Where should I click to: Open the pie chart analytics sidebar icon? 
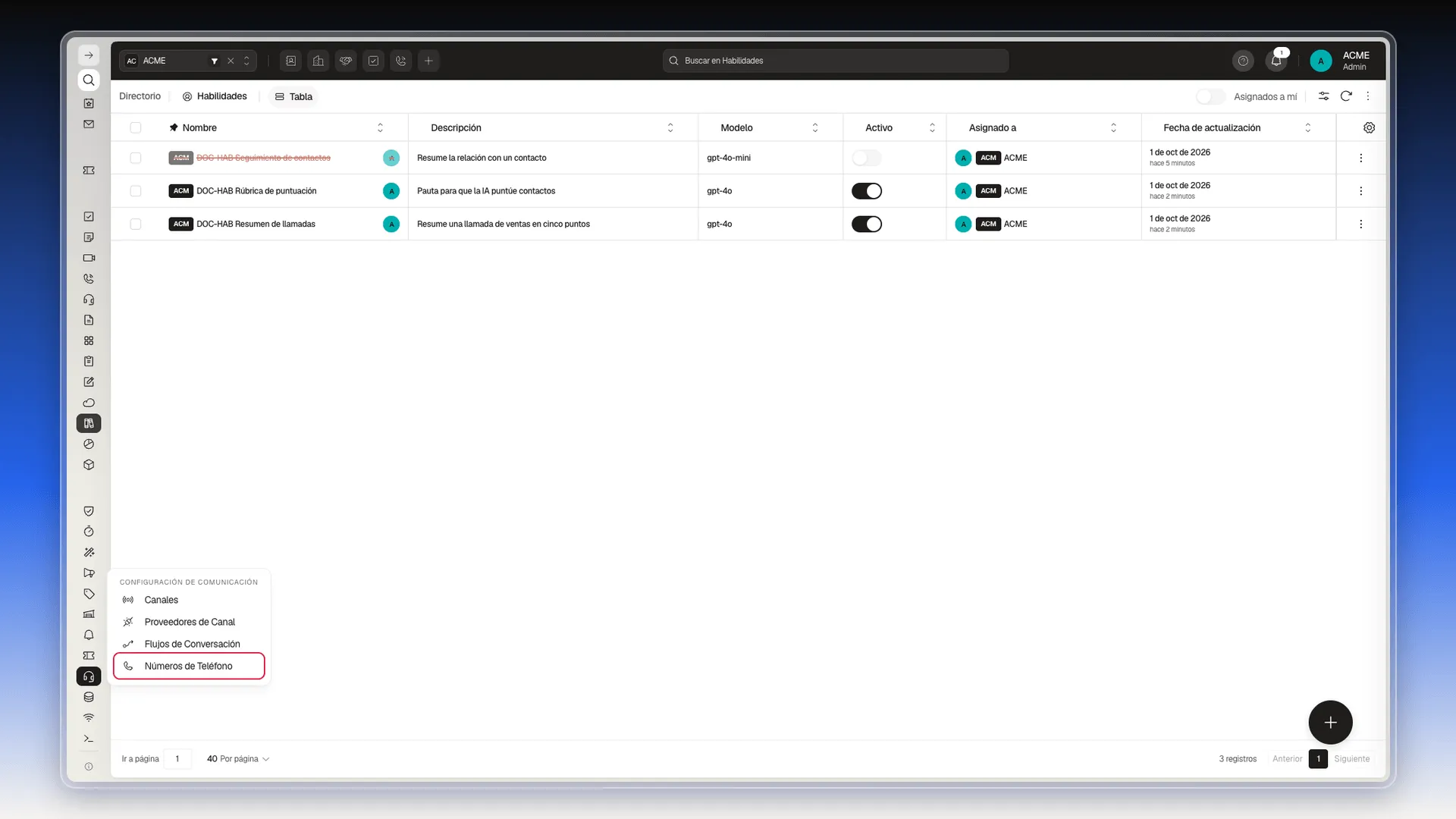89,444
